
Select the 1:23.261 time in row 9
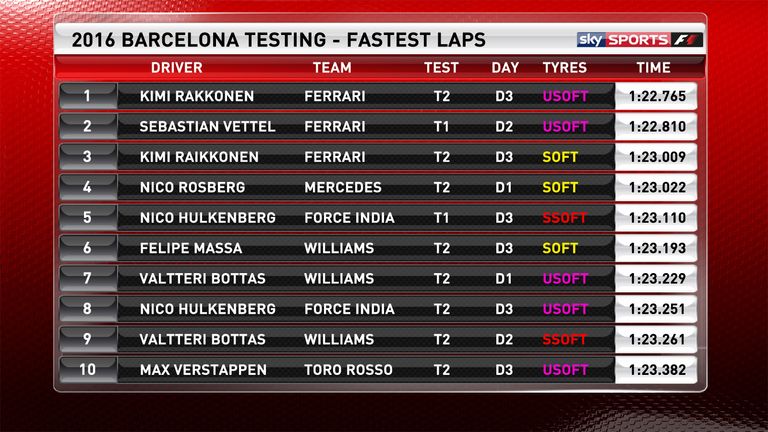(657, 339)
